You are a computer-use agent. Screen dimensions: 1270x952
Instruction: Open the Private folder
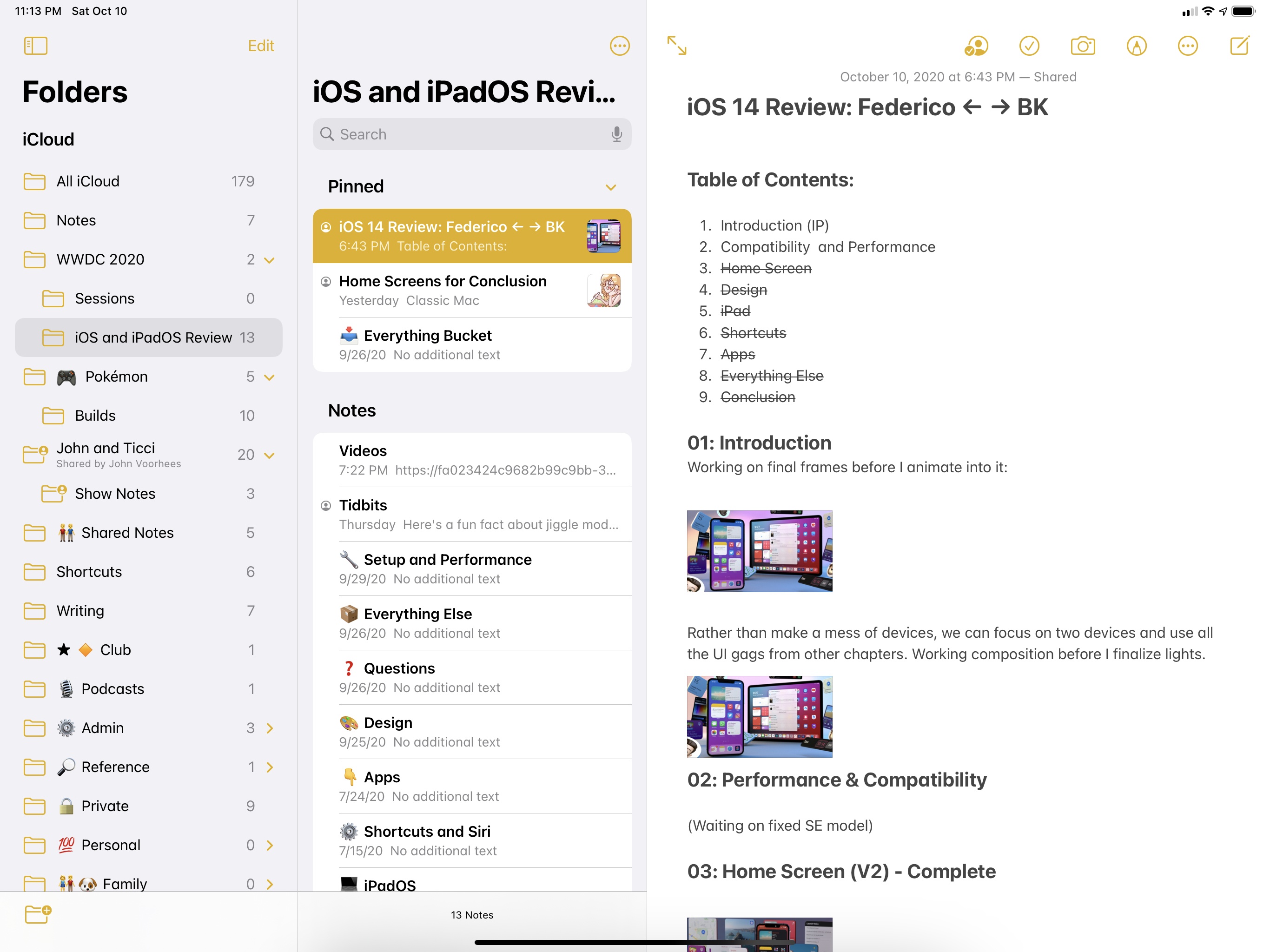point(149,806)
